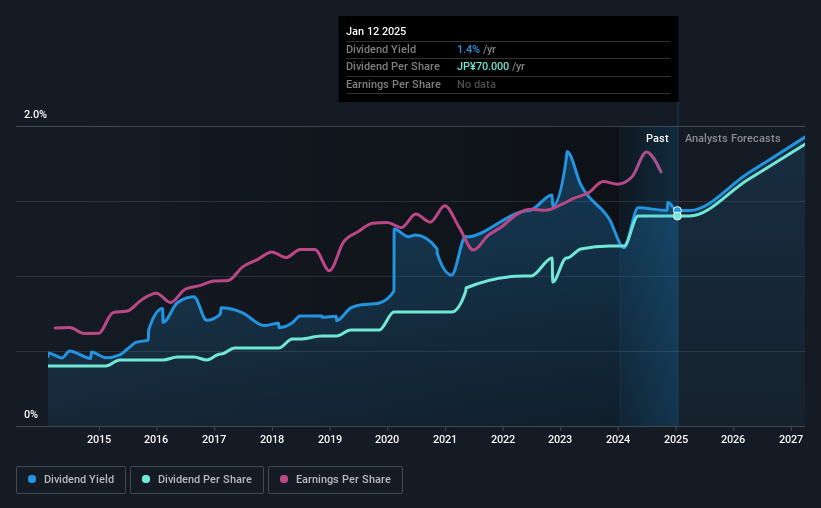Click the 0% y-axis label

click(x=31, y=414)
